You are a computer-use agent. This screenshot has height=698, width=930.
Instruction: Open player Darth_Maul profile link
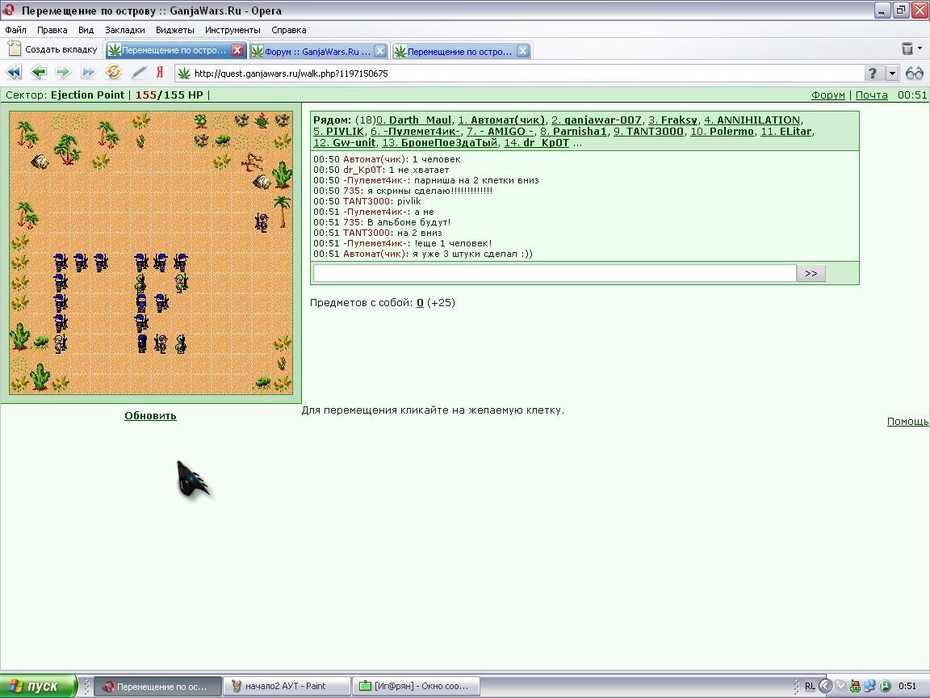click(x=415, y=120)
